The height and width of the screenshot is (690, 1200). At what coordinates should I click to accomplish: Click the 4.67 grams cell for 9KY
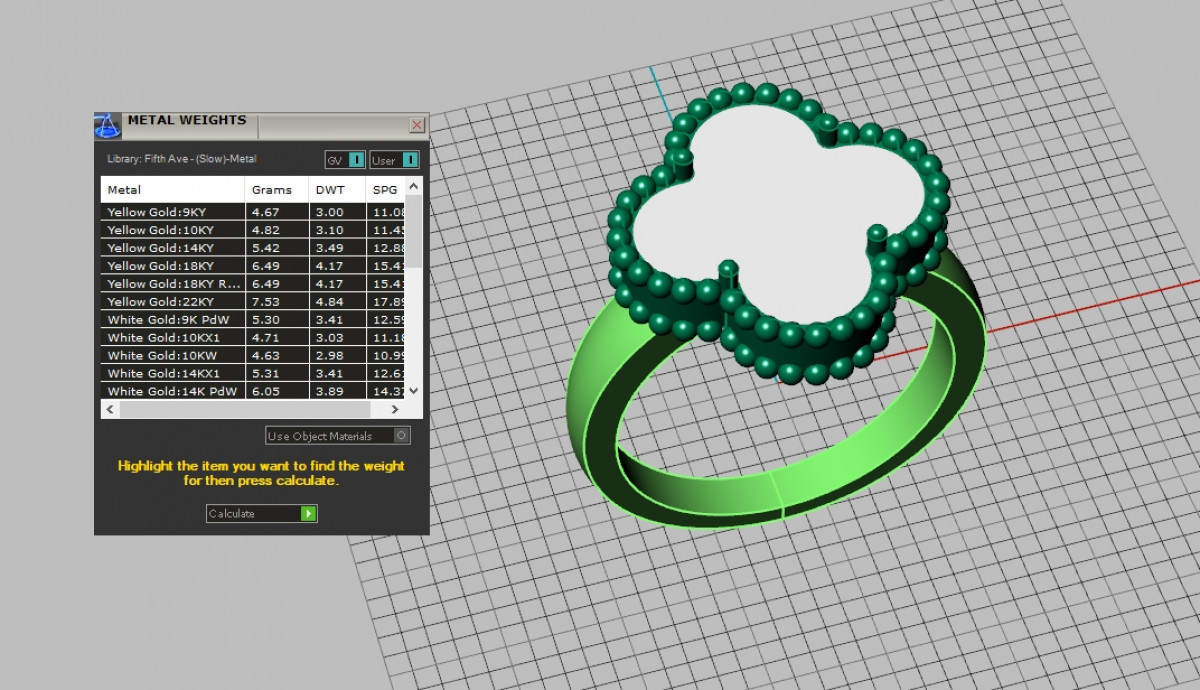point(277,212)
